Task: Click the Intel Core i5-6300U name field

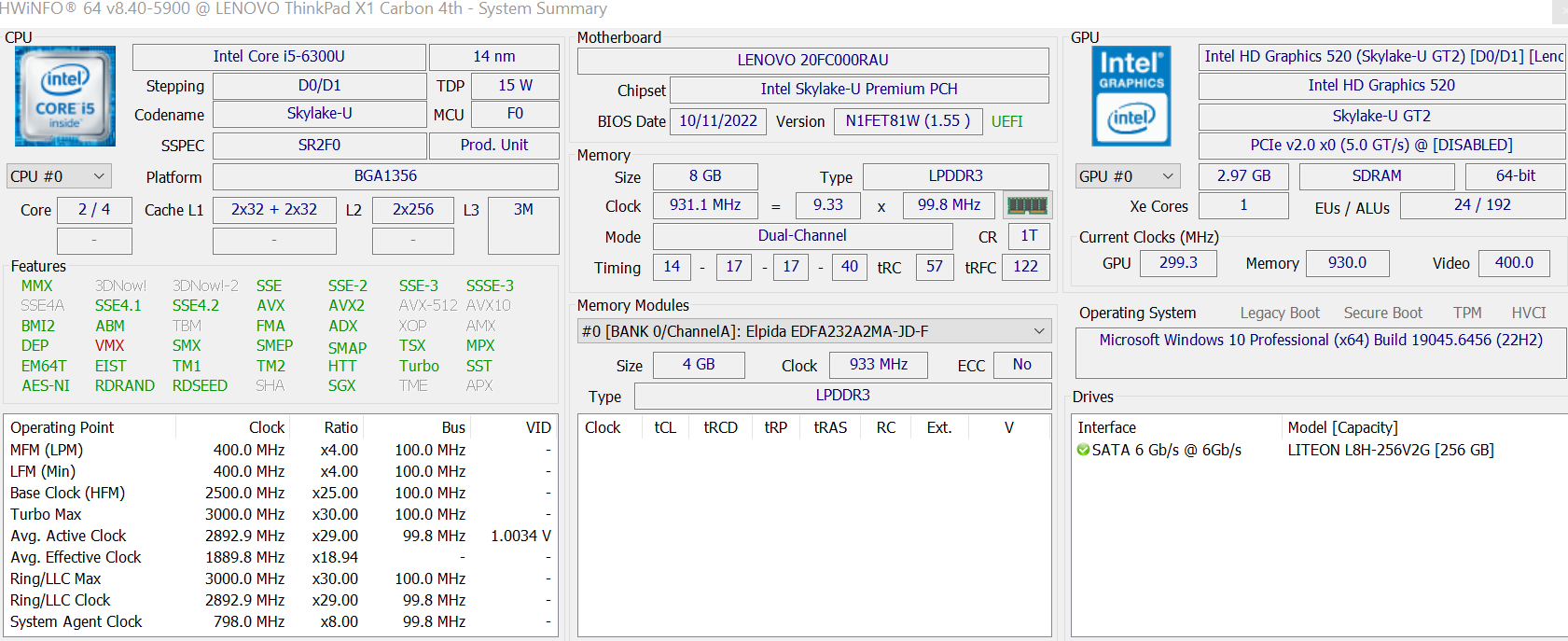Action: coord(279,57)
